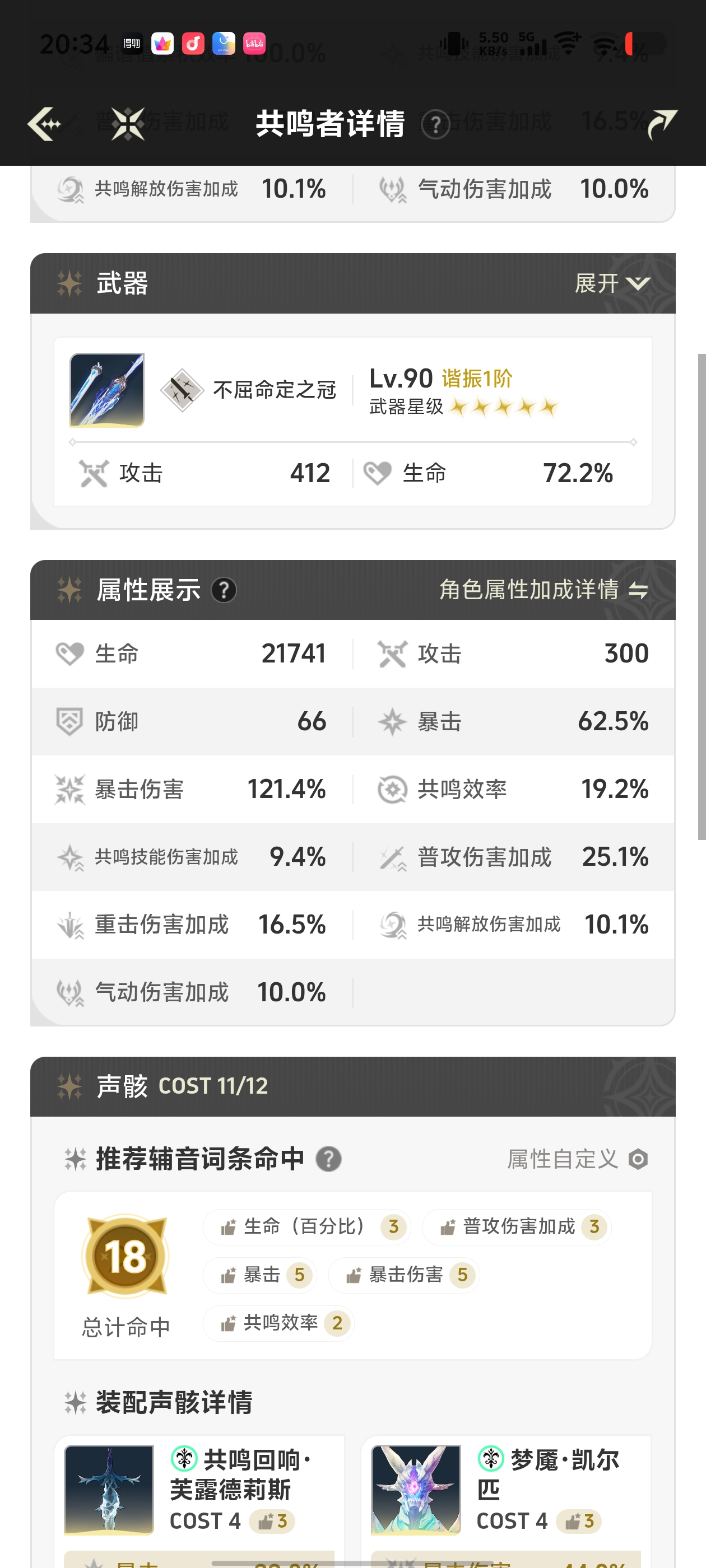Screen dimensions: 706x1568
Task: Tap the 不屈命定之冠 weapon thumbnail
Action: (x=106, y=390)
